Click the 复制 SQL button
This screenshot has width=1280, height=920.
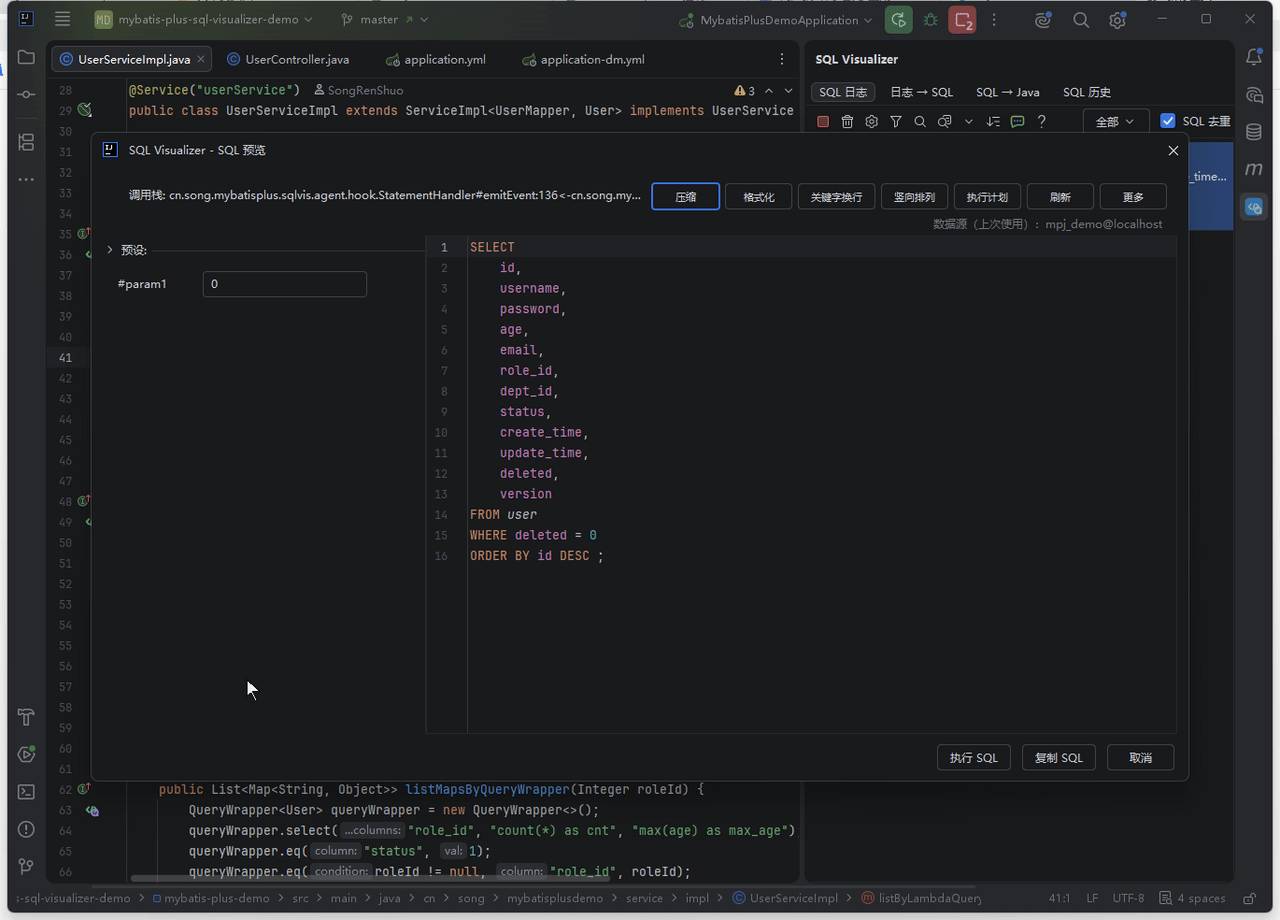pyautogui.click(x=1059, y=758)
